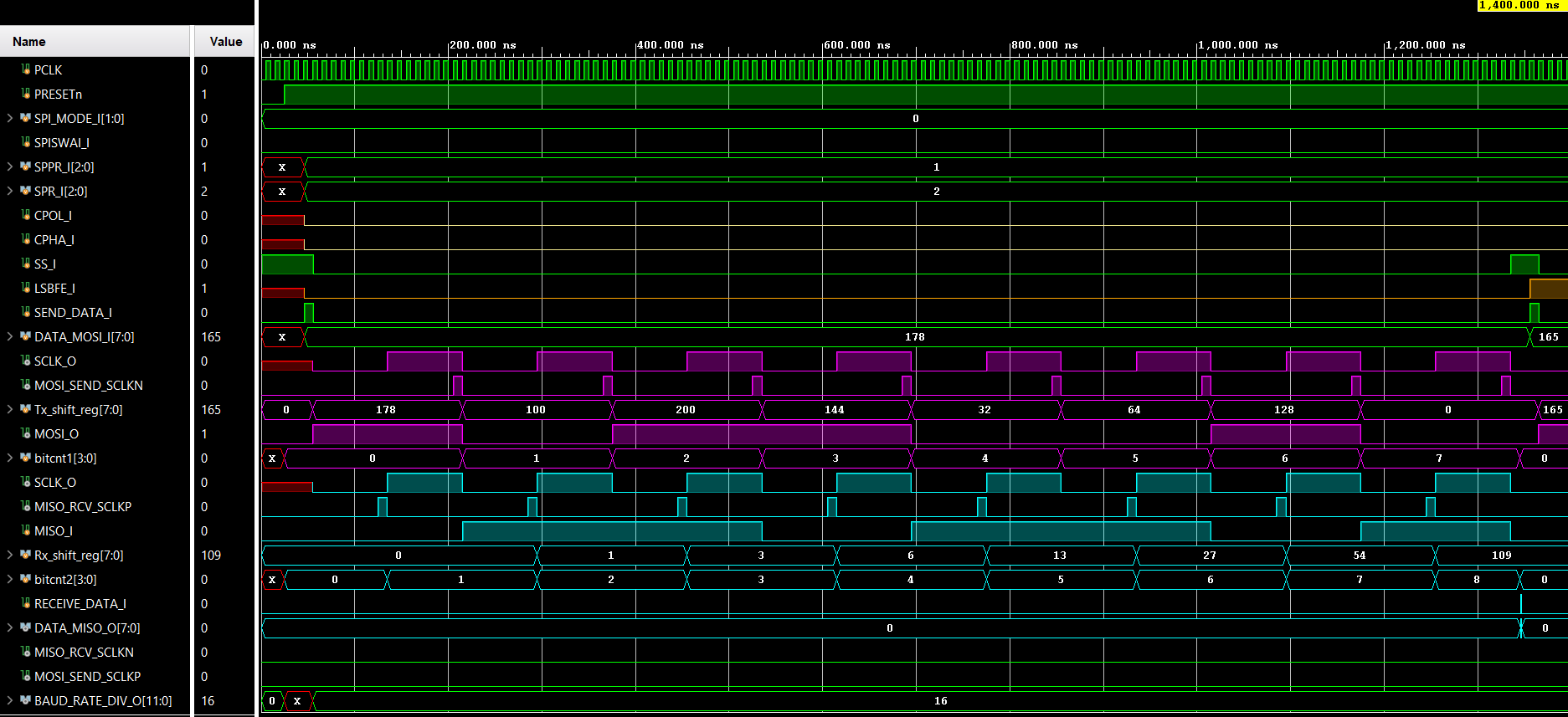Click the bitcnt2 bus icon
This screenshot has width=1568, height=717.
(26, 580)
